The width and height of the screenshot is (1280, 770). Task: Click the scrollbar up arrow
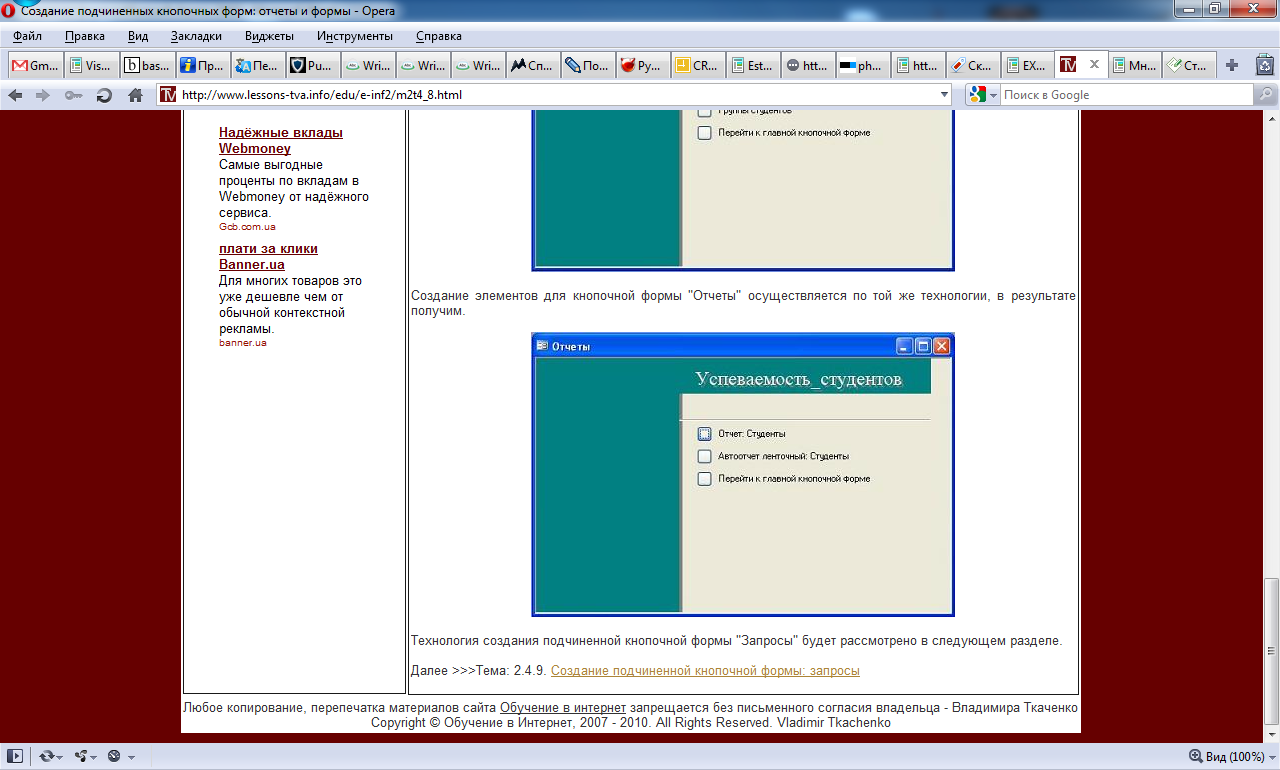pyautogui.click(x=1271, y=117)
